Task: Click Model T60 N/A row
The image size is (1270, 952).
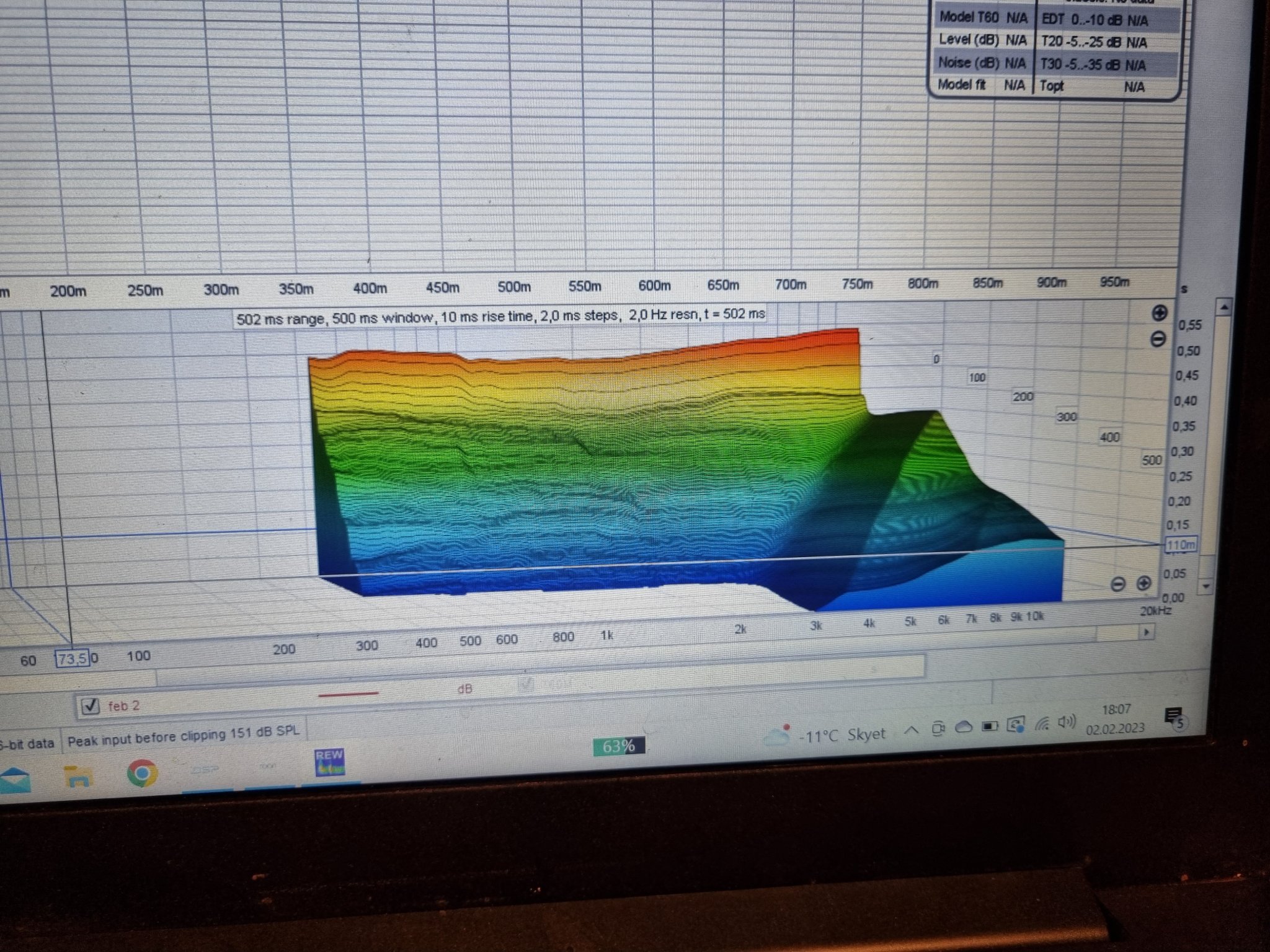Action: click(983, 17)
